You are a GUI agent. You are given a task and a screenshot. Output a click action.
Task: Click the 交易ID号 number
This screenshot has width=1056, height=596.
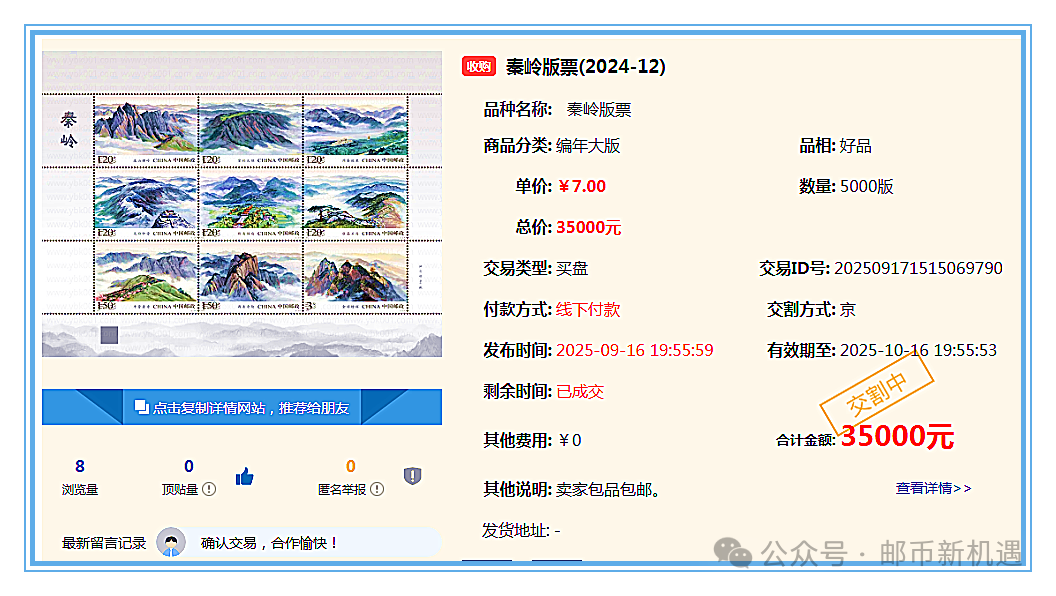(x=918, y=268)
